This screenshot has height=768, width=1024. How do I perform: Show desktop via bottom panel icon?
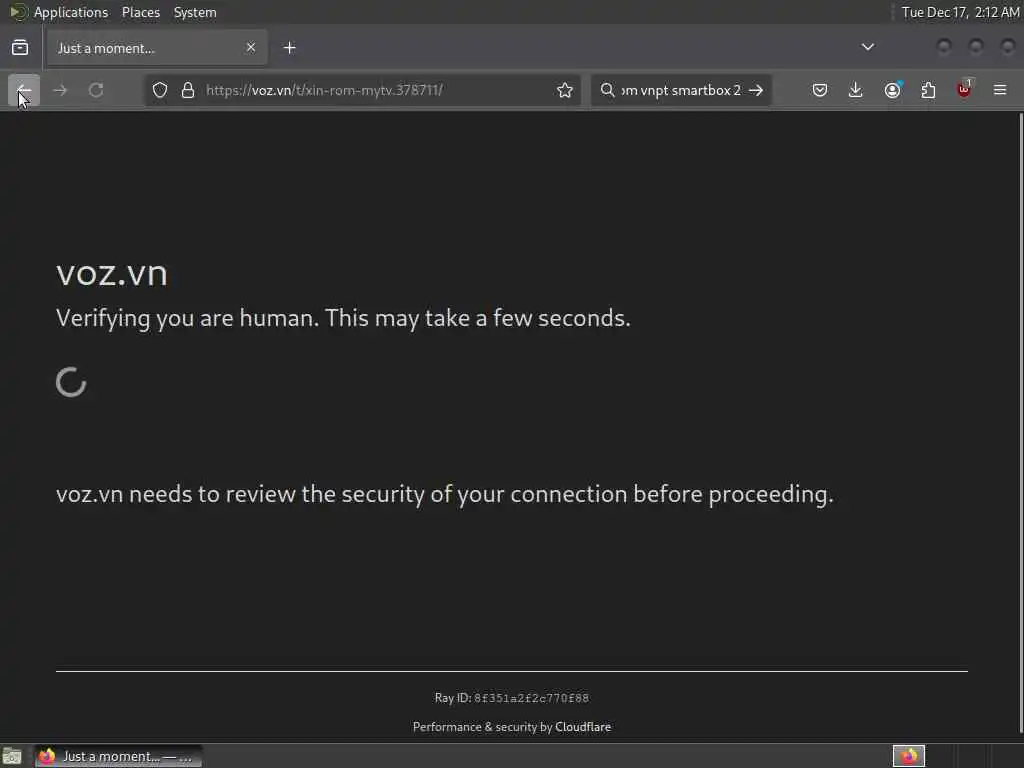[12, 756]
